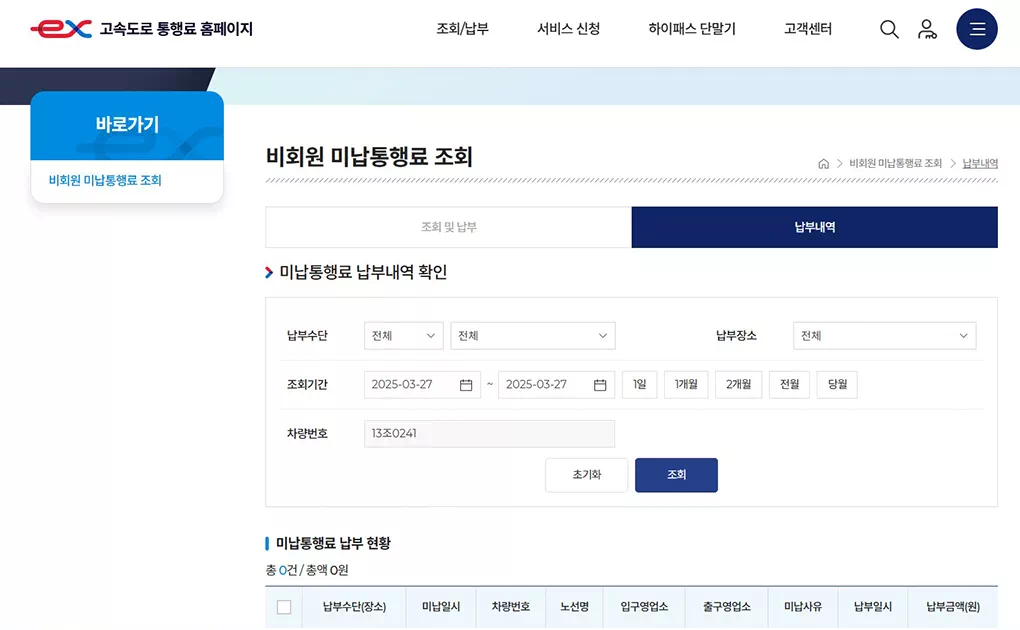Open the 고객센터 menu
This screenshot has height=630, width=1020.
click(806, 29)
